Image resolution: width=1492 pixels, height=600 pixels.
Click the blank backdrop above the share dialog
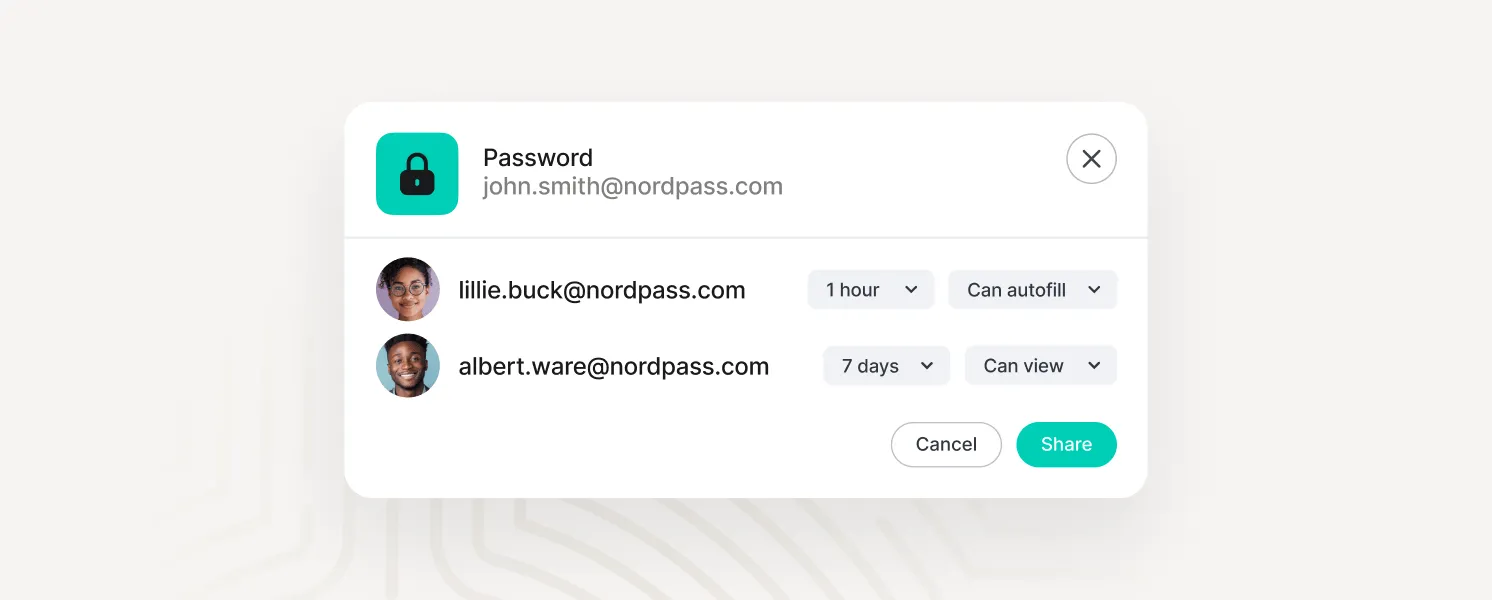(x=746, y=50)
